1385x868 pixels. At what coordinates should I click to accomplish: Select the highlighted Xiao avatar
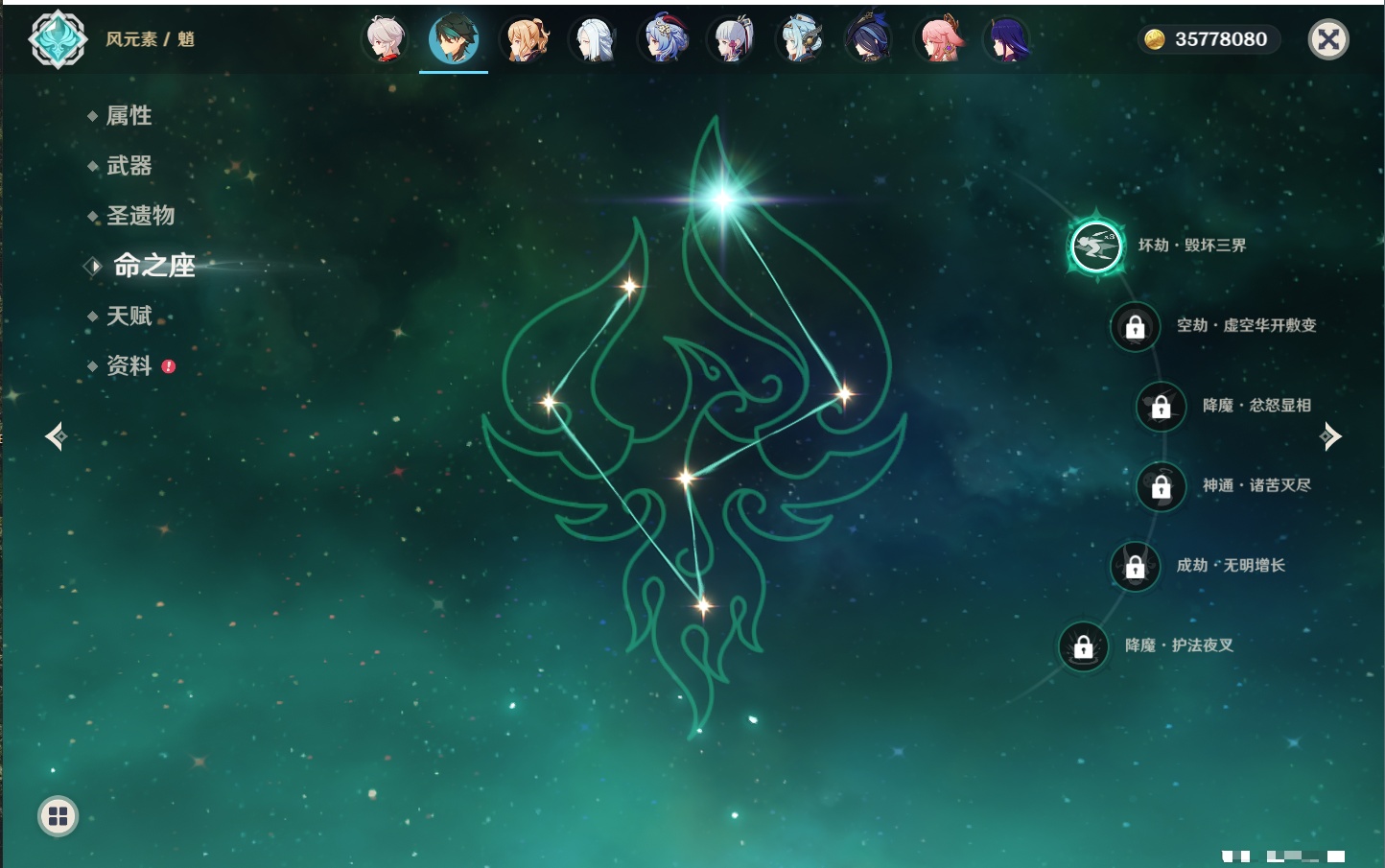click(454, 39)
